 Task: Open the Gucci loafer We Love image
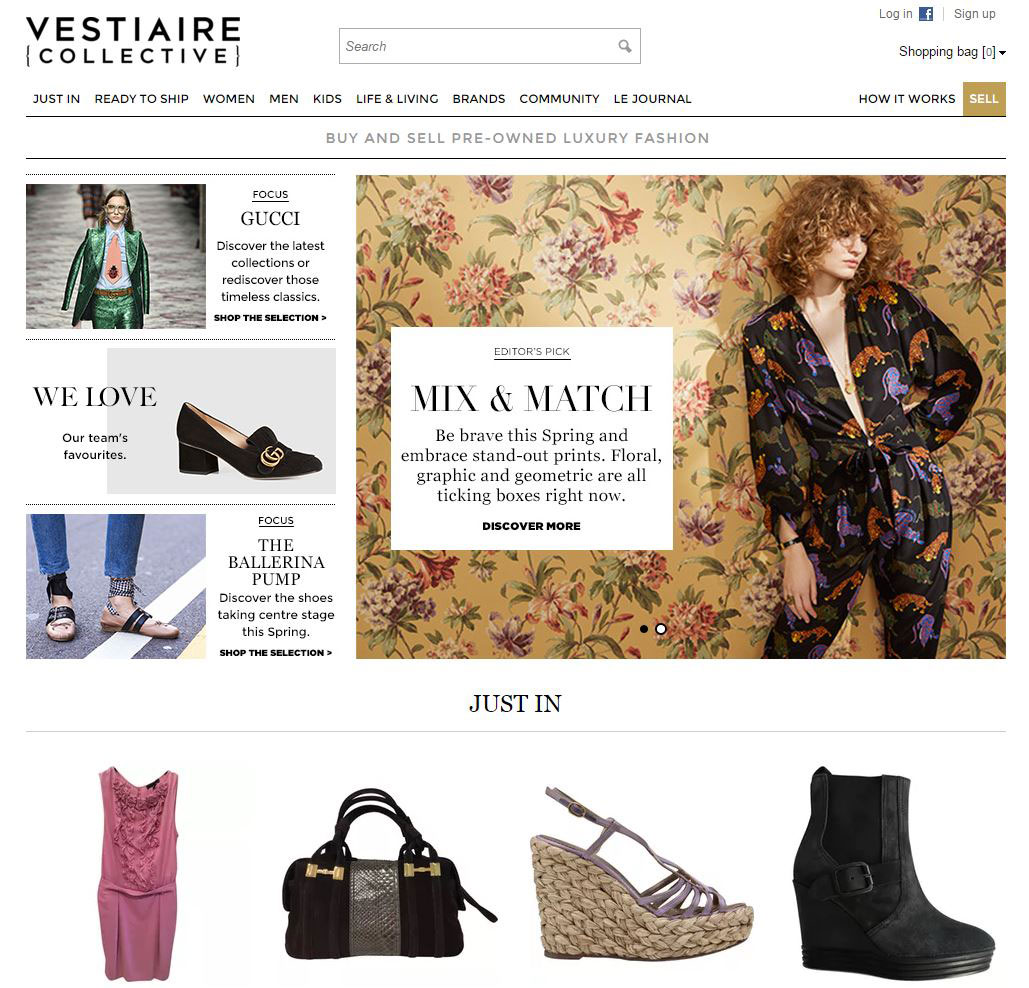tap(221, 421)
